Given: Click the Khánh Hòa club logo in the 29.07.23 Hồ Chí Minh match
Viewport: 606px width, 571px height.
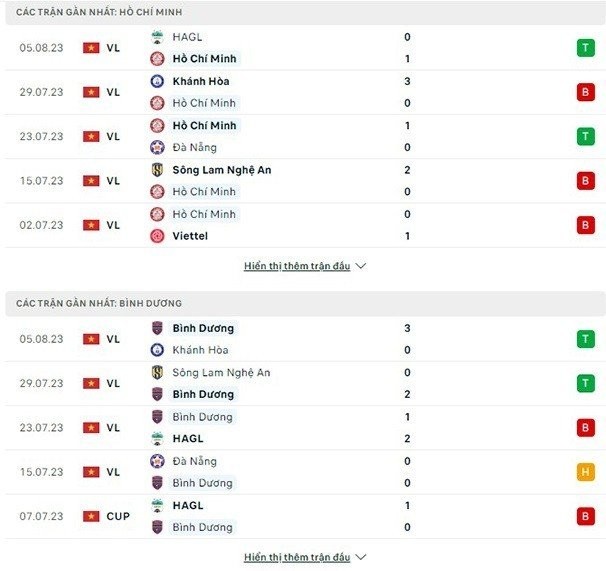Looking at the screenshot, I should pyautogui.click(x=157, y=81).
